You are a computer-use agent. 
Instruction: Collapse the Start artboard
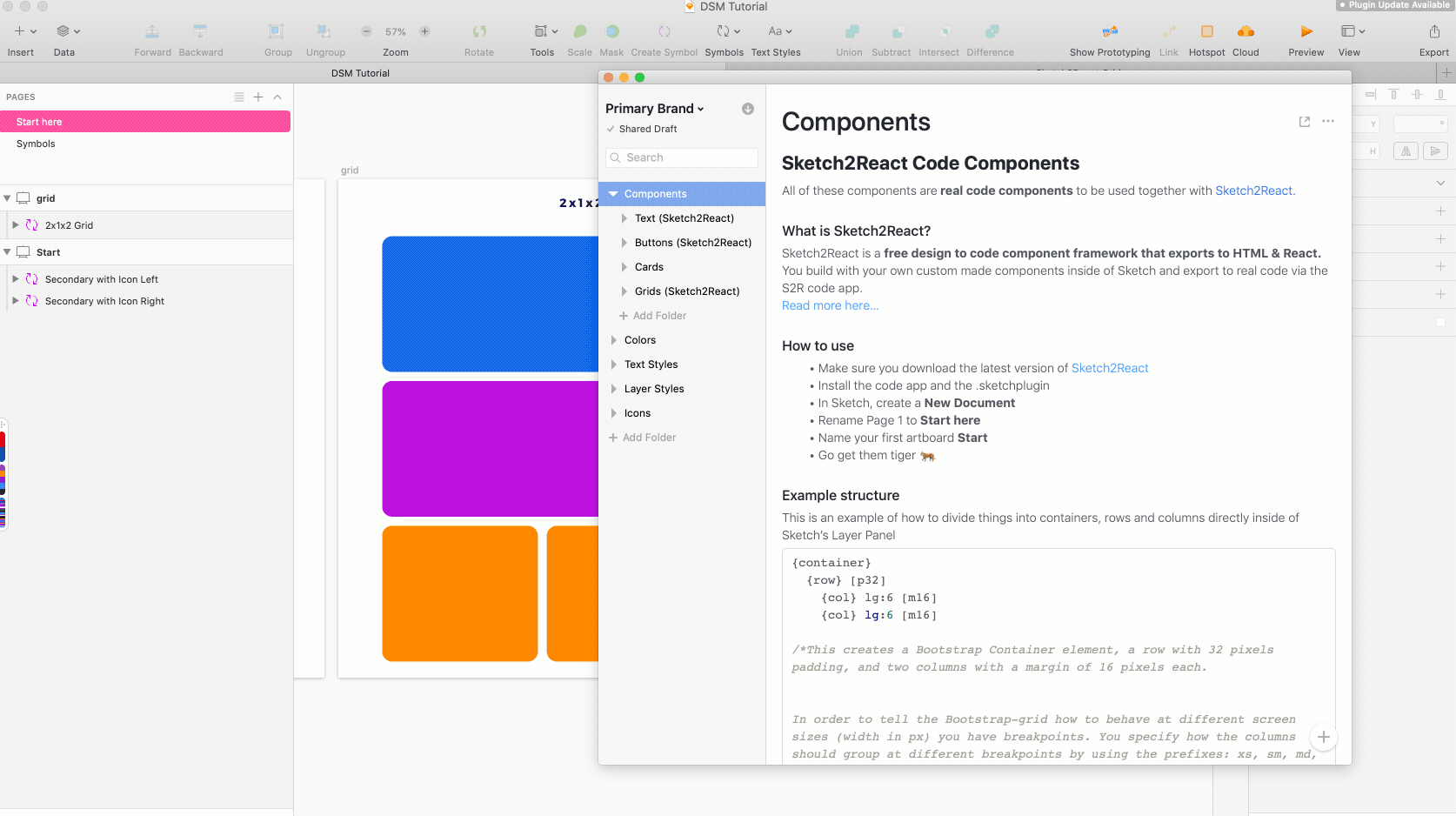7,252
